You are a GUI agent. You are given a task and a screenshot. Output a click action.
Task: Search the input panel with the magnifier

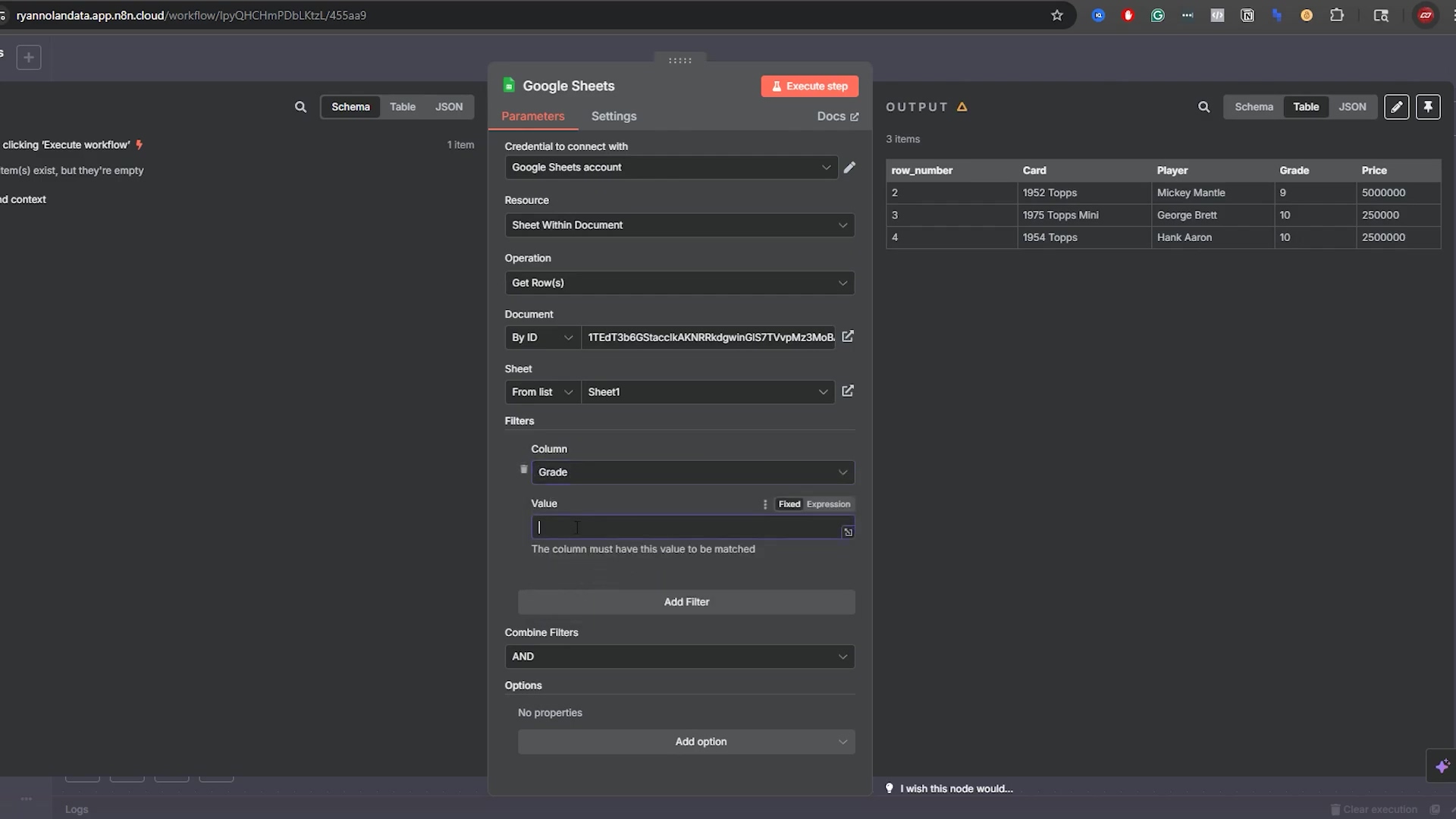(x=300, y=107)
